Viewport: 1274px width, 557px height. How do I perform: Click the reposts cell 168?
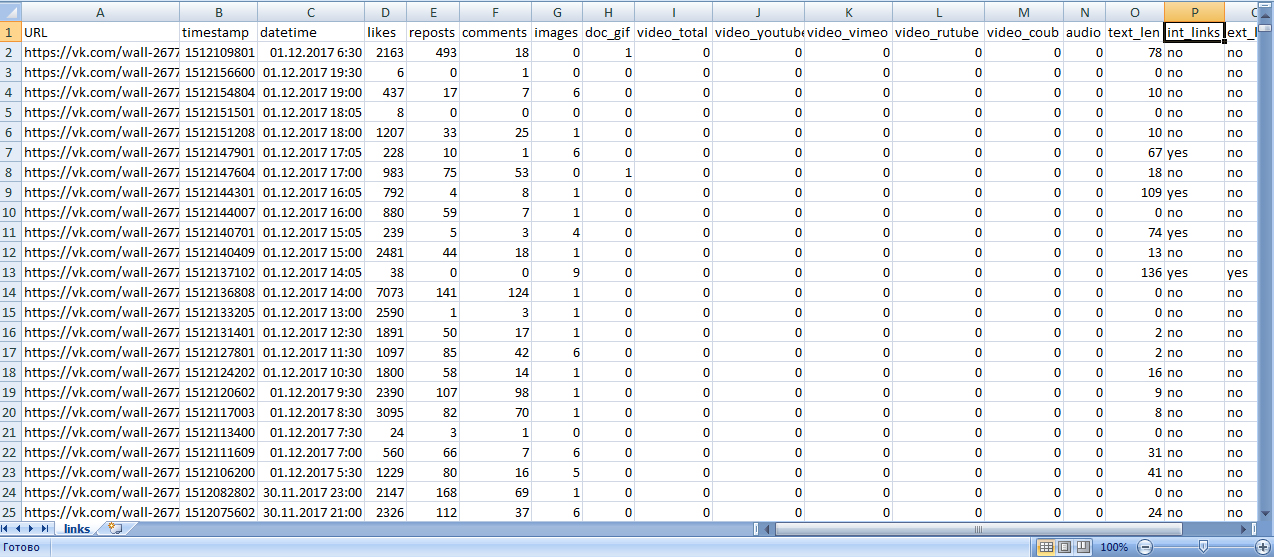(x=434, y=492)
